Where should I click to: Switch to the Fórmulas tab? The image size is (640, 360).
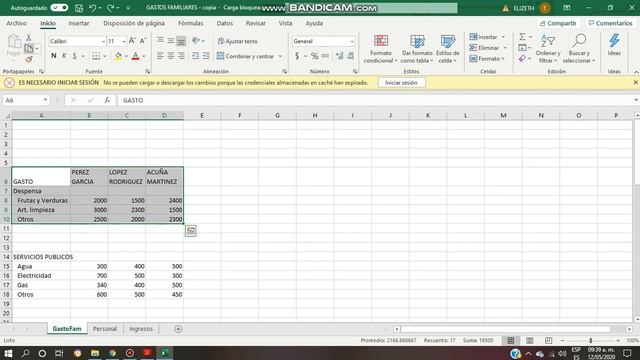[191, 23]
